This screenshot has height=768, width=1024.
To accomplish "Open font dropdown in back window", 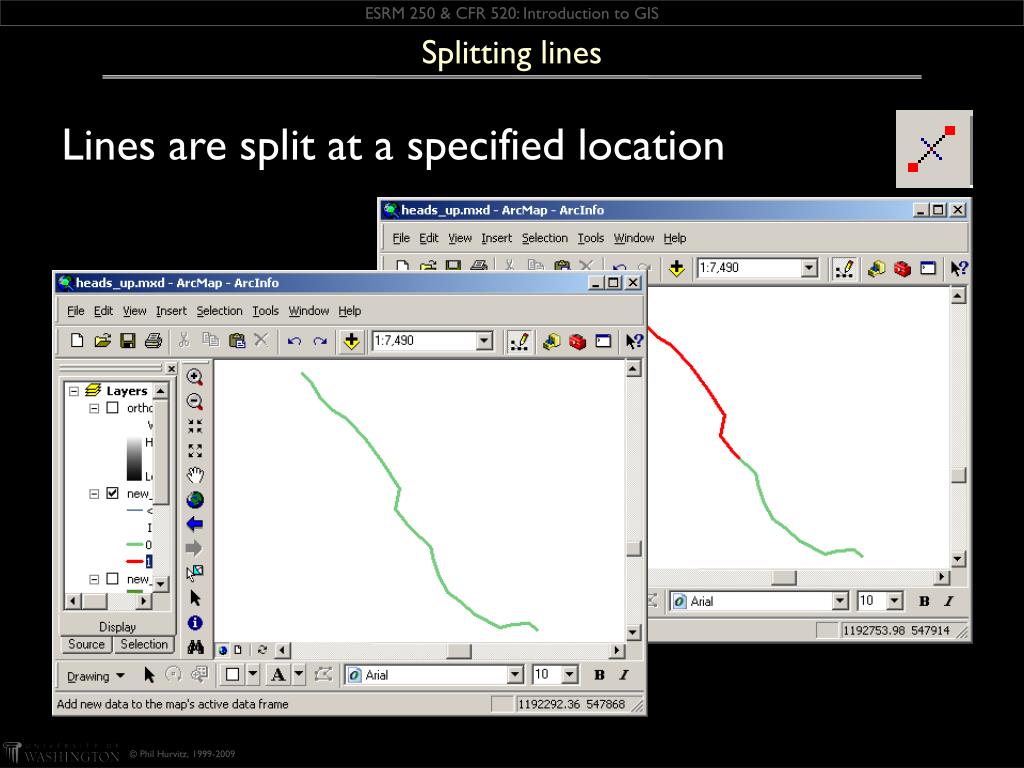I will click(x=840, y=601).
